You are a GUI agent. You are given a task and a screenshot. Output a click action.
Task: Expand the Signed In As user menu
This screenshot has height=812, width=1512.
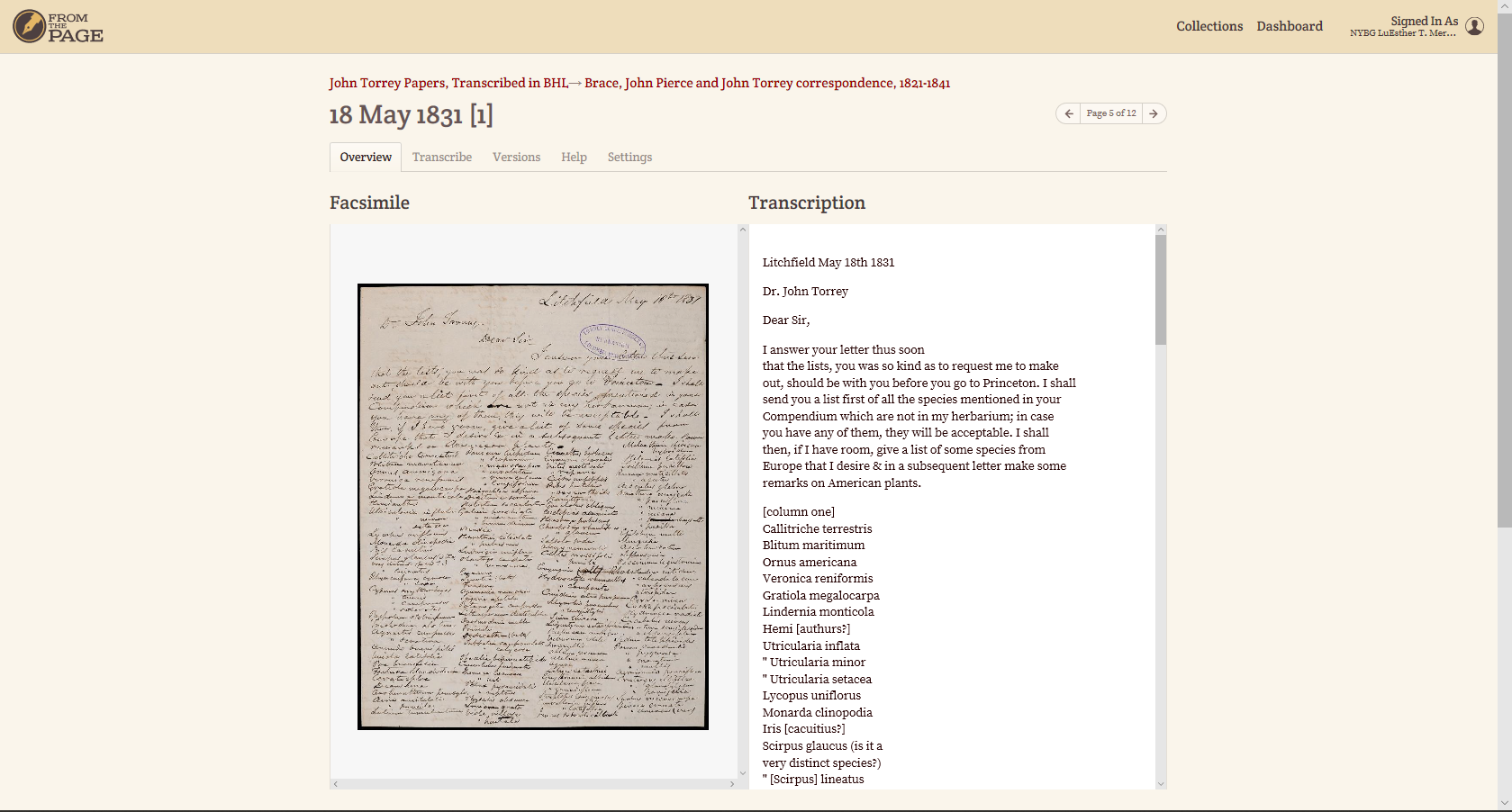tap(1404, 26)
